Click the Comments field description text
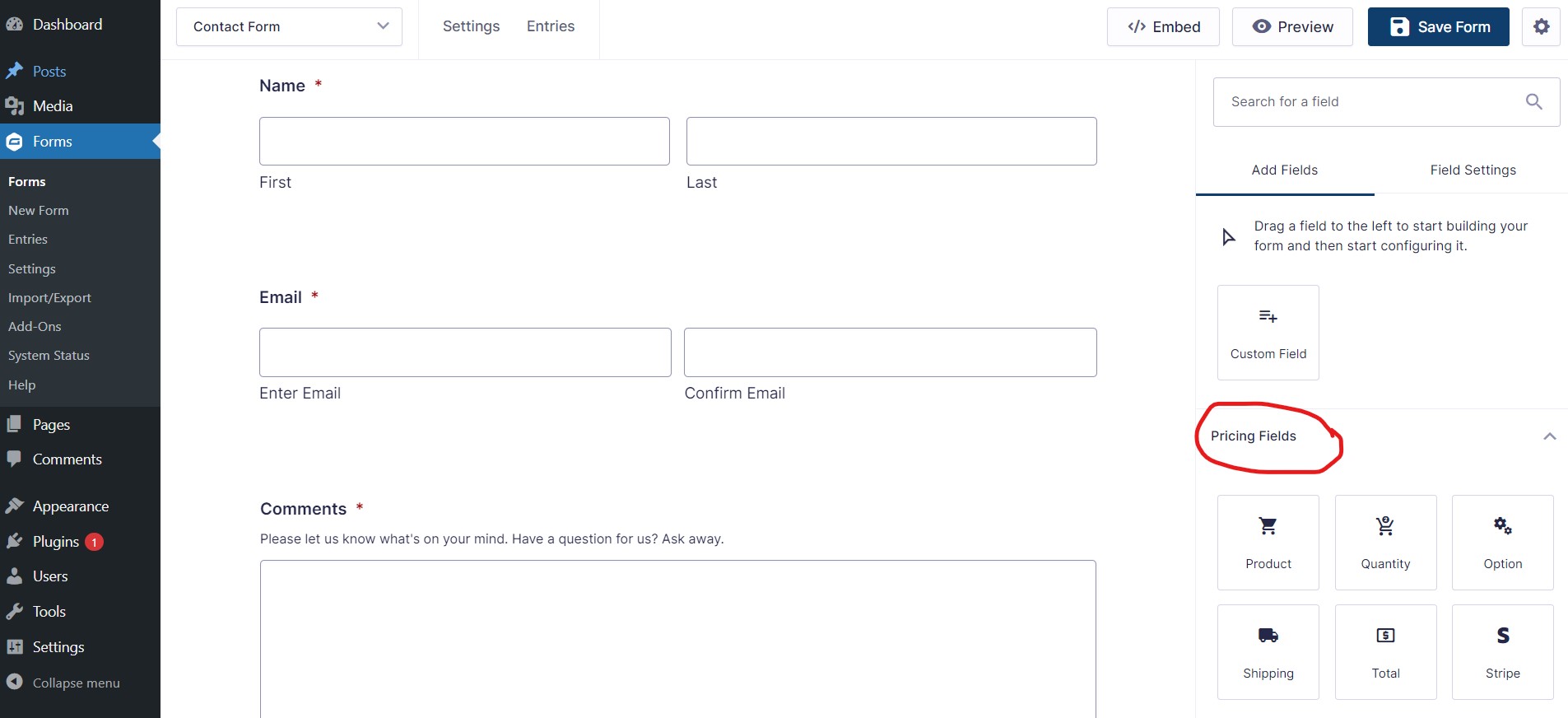Image resolution: width=1568 pixels, height=718 pixels. (x=492, y=538)
